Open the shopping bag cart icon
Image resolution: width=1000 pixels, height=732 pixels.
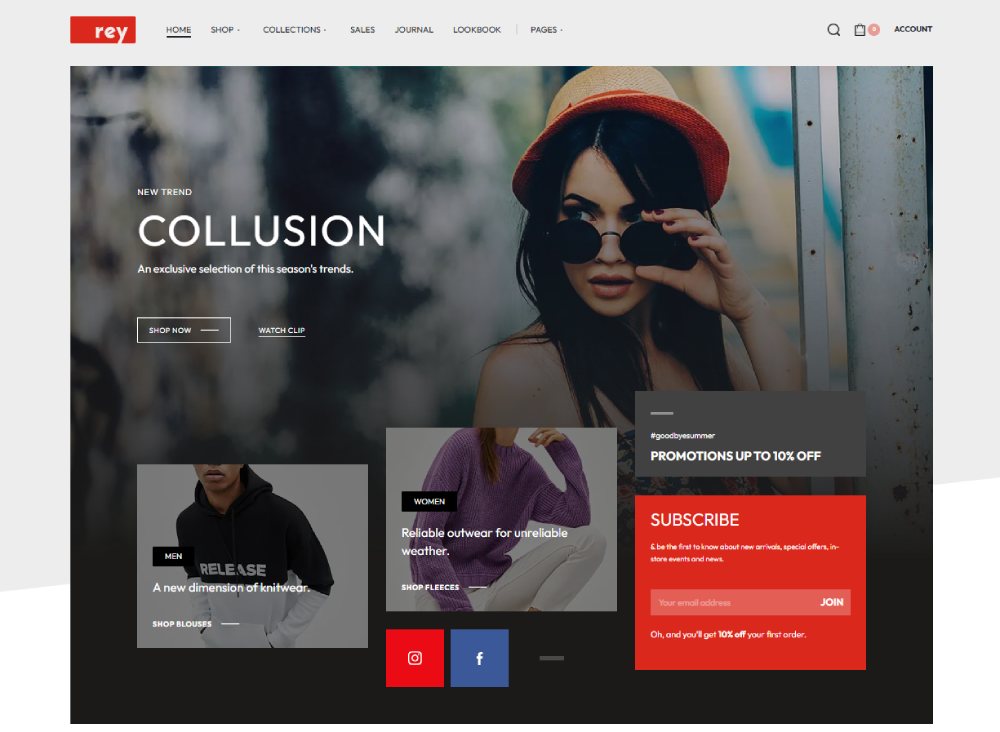tap(860, 30)
